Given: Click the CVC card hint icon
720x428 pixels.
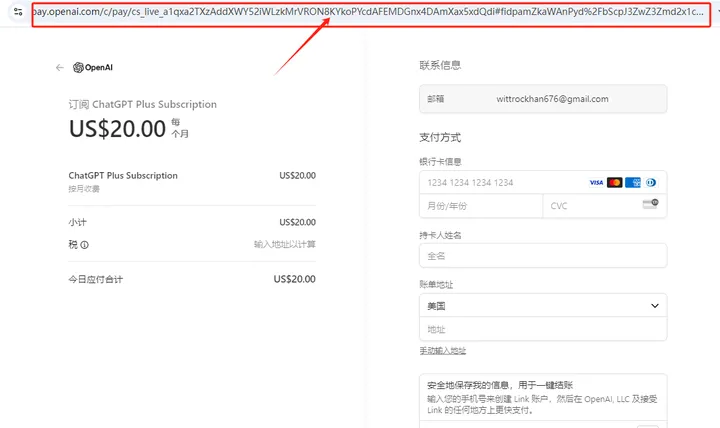Looking at the screenshot, I should [x=650, y=205].
